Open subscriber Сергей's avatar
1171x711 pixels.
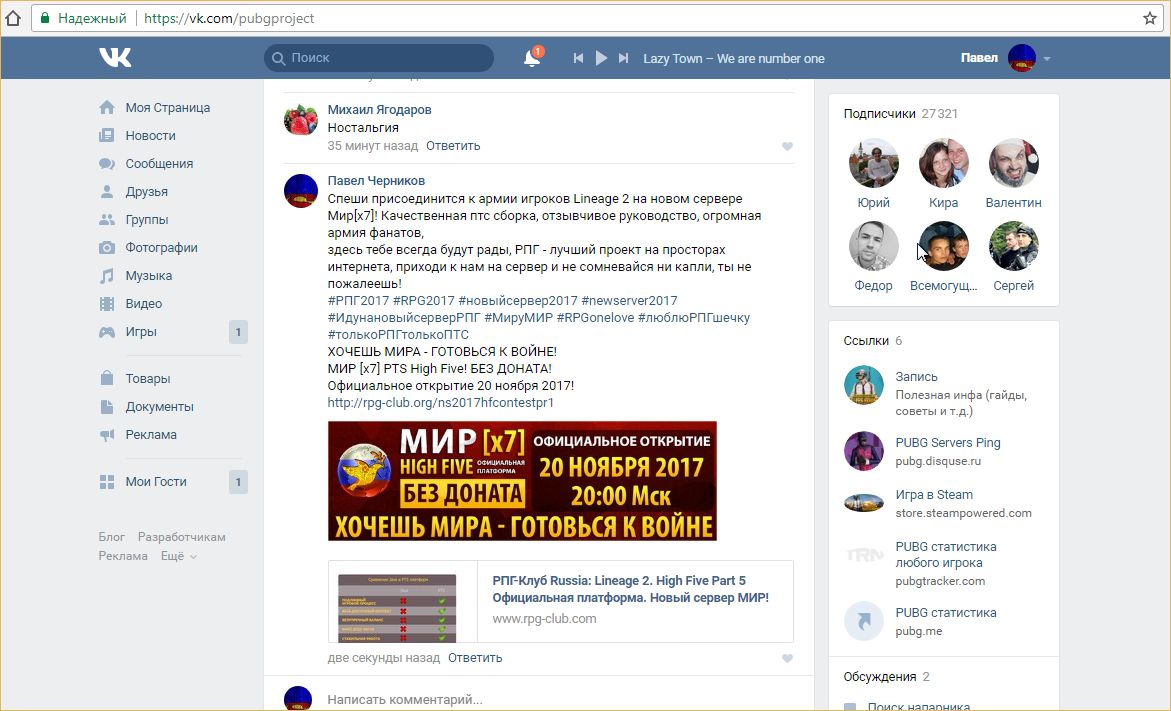pos(1013,246)
